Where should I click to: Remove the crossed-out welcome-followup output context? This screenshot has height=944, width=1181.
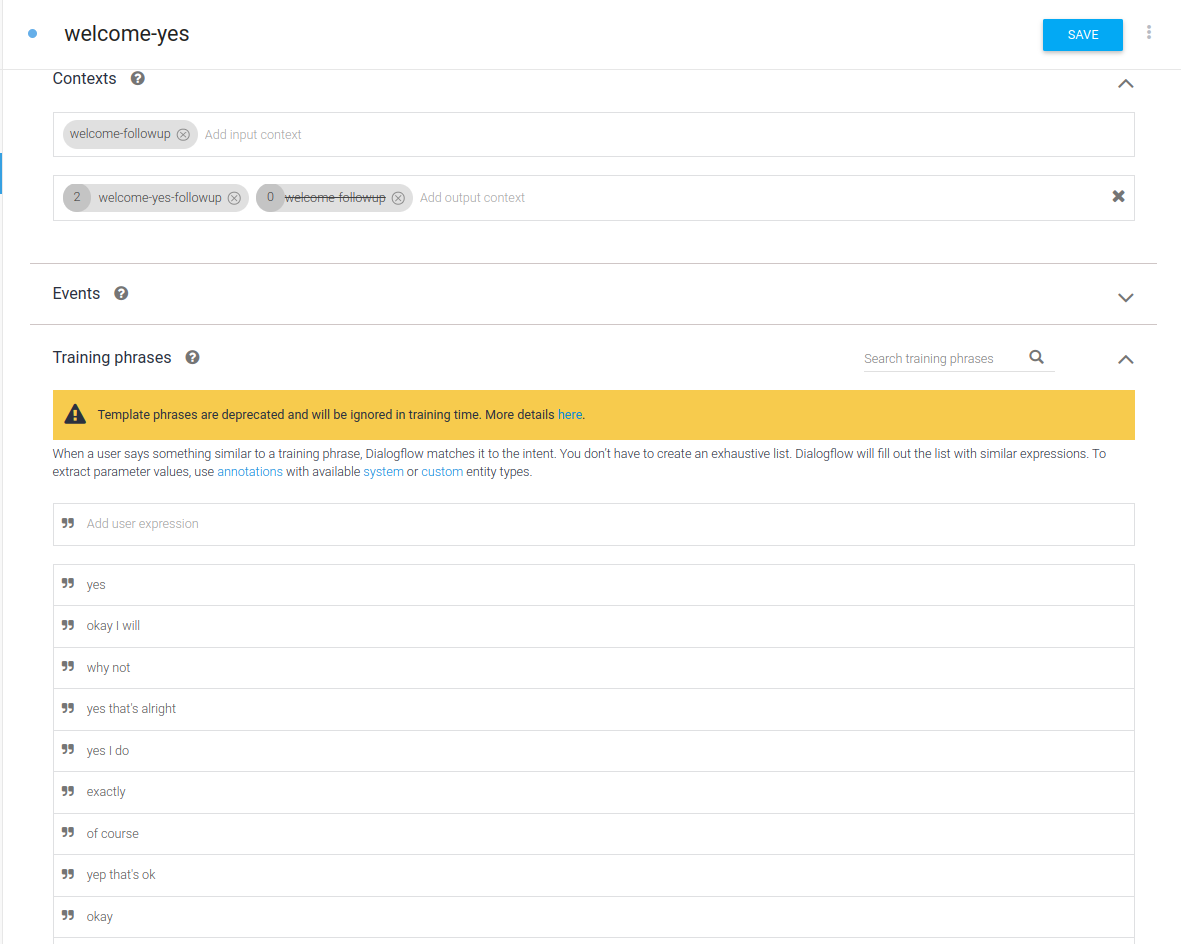pyautogui.click(x=398, y=198)
